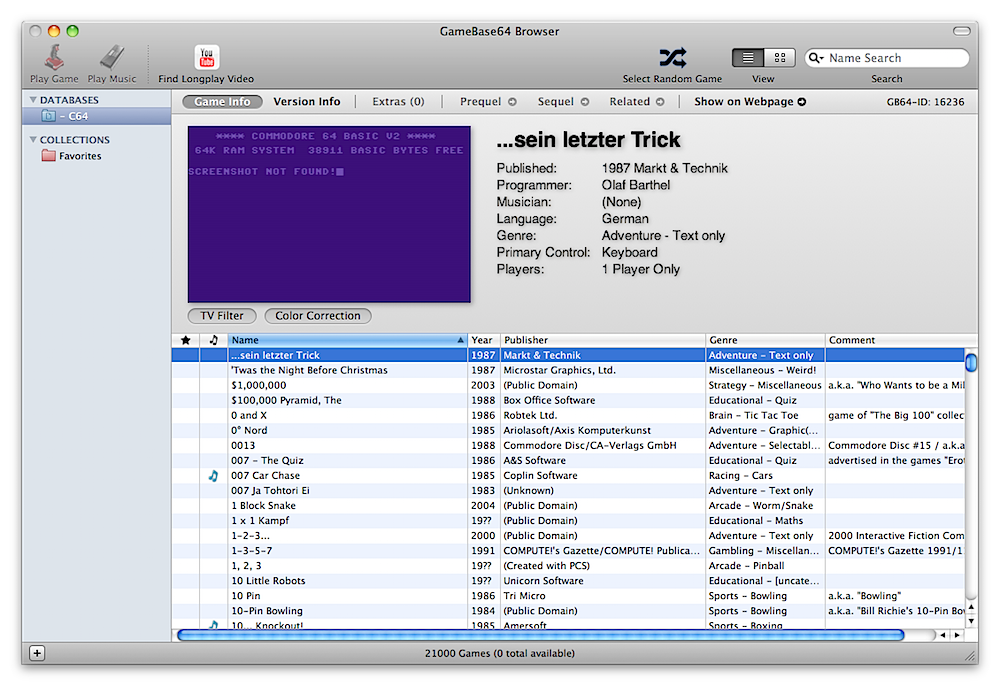Screen dimensions: 1000x686
Task: Click Show on Webpage link
Action: coord(750,102)
